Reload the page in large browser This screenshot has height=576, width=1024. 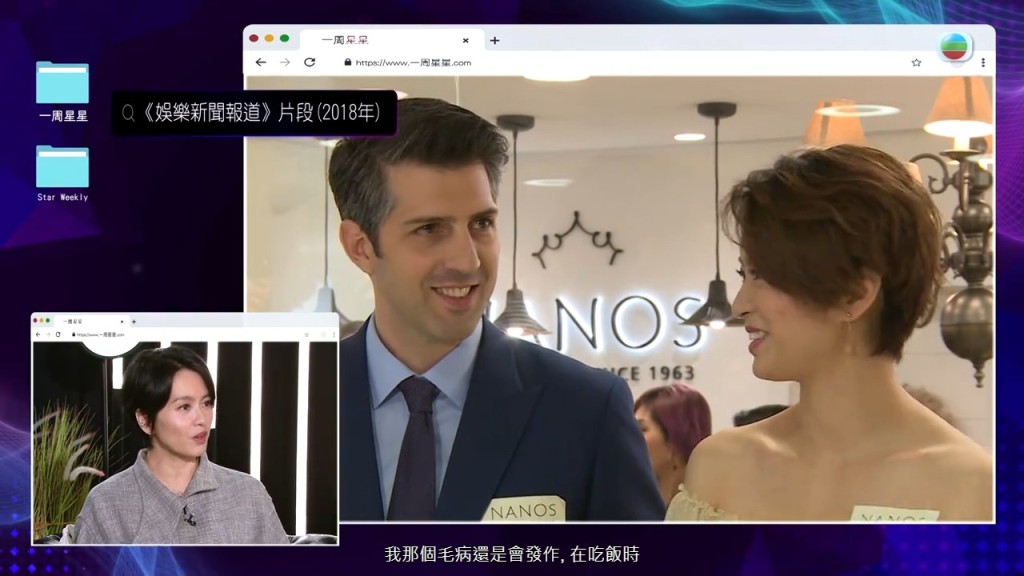[310, 62]
